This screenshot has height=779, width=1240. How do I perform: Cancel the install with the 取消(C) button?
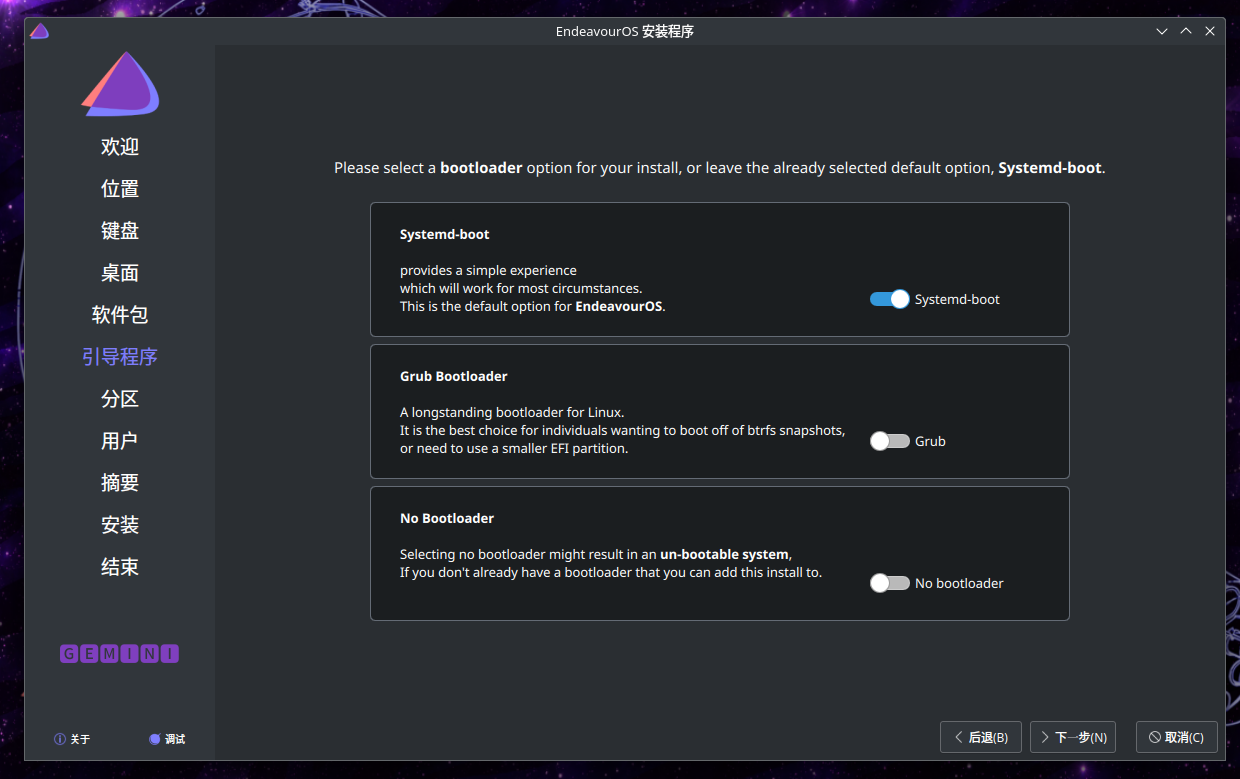(x=1176, y=737)
